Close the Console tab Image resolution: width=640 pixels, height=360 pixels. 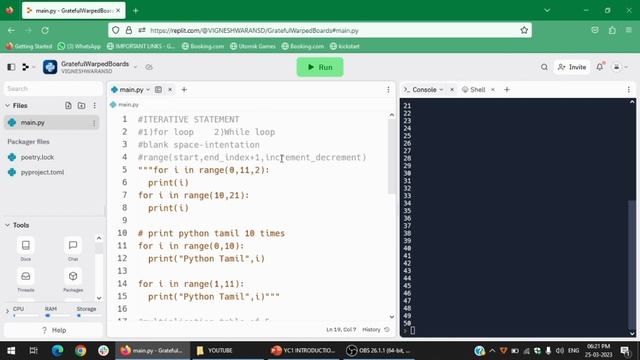(x=452, y=89)
